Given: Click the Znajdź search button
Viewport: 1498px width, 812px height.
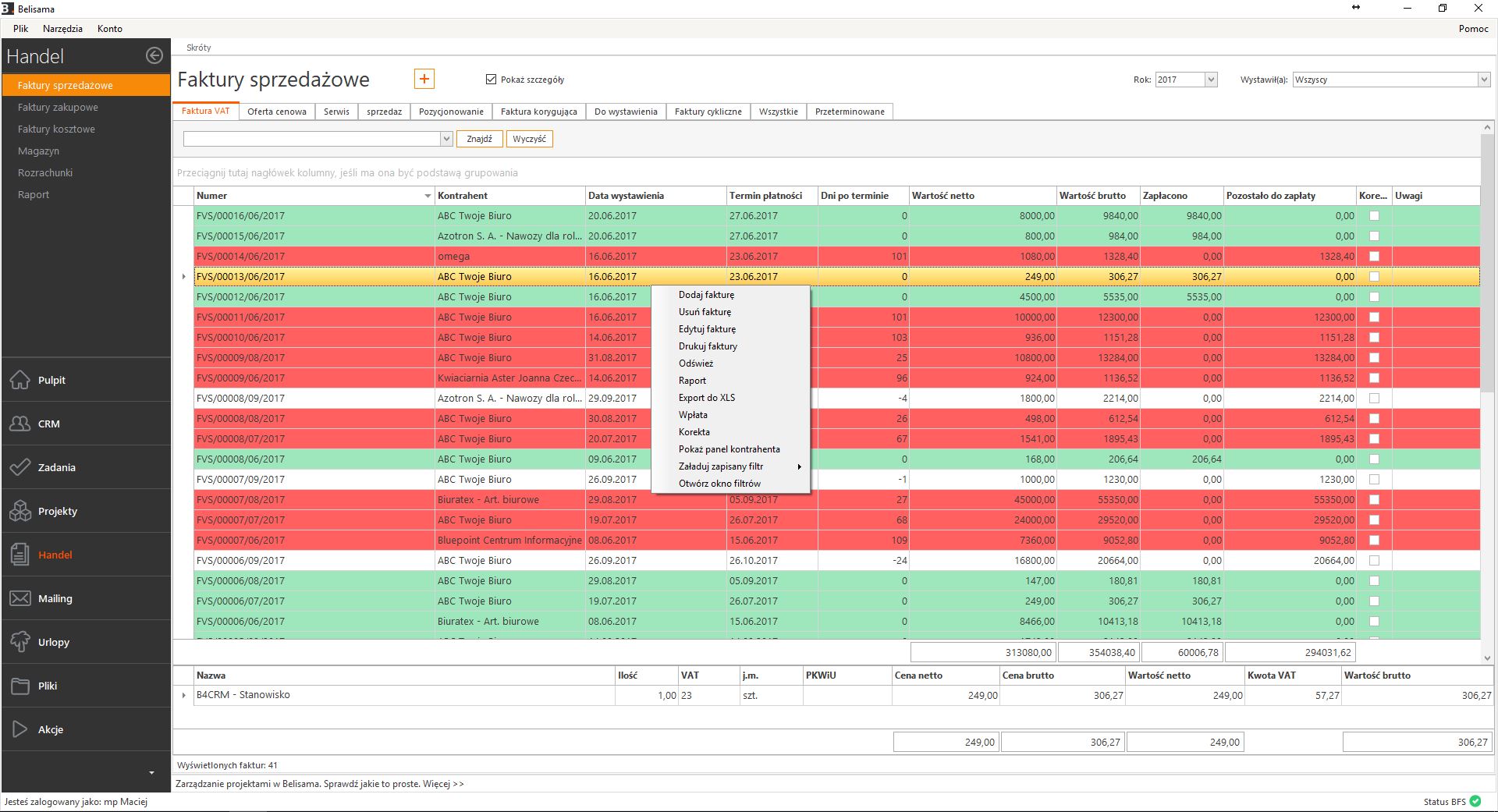Looking at the screenshot, I should [x=479, y=139].
